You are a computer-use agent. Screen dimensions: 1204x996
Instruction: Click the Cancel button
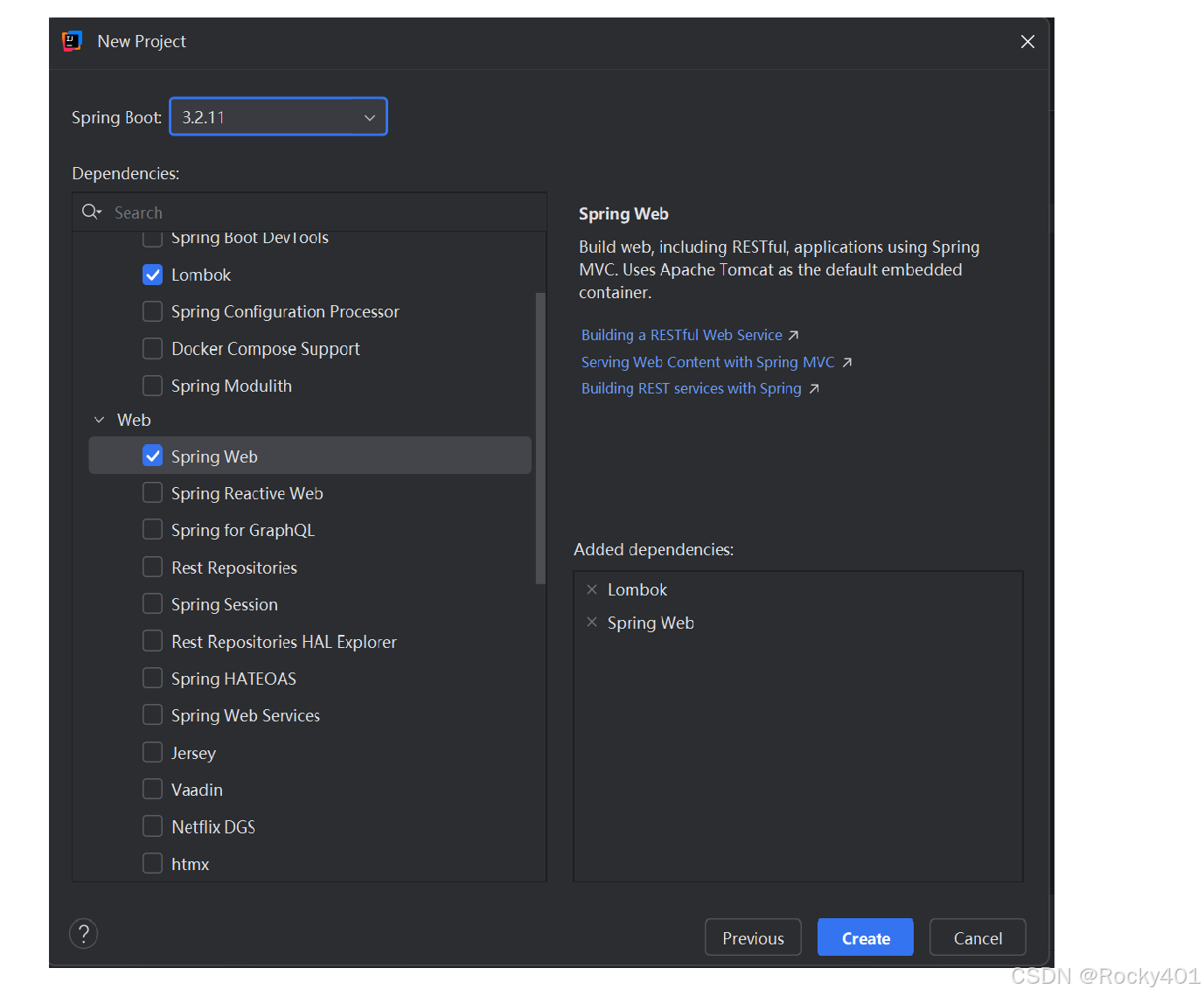coord(978,937)
